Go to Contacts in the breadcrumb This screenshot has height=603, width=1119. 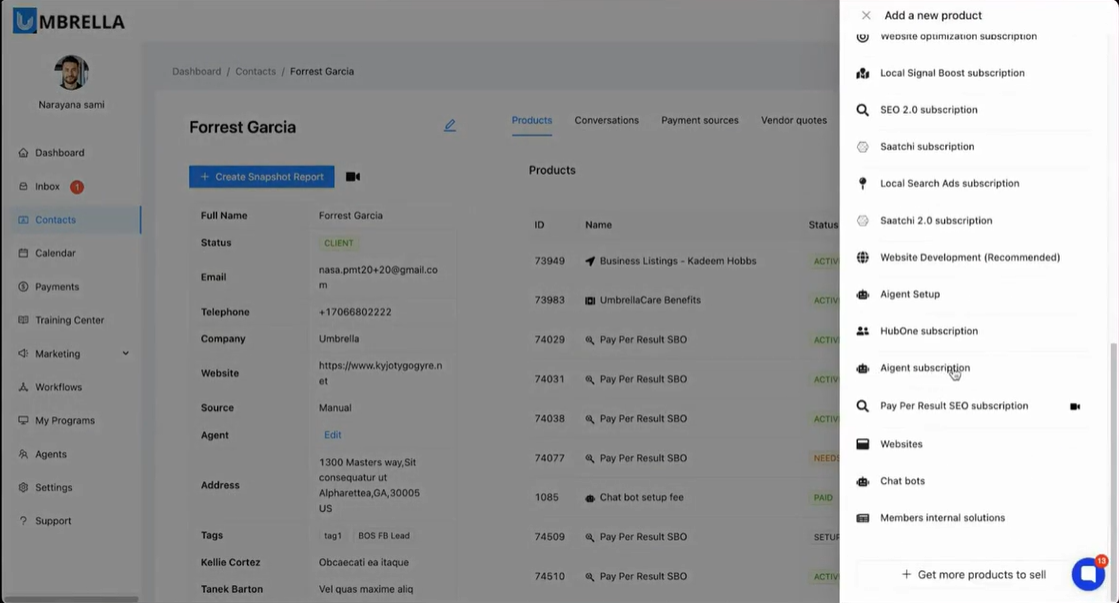(x=255, y=72)
